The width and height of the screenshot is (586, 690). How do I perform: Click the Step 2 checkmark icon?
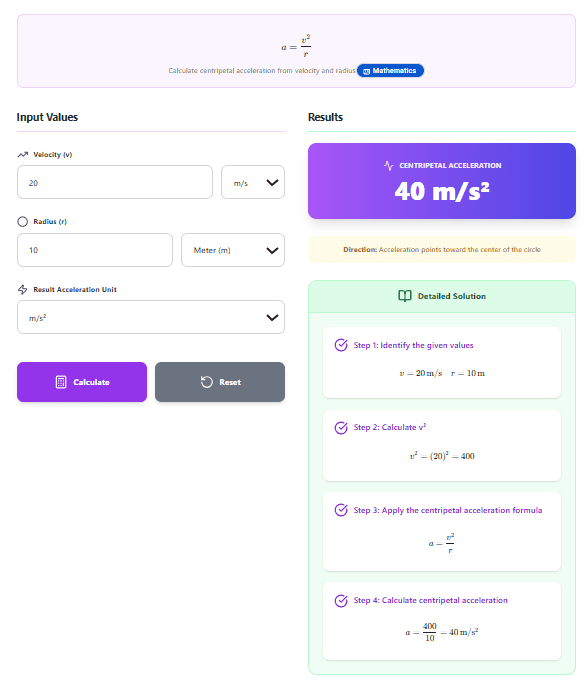pos(341,427)
